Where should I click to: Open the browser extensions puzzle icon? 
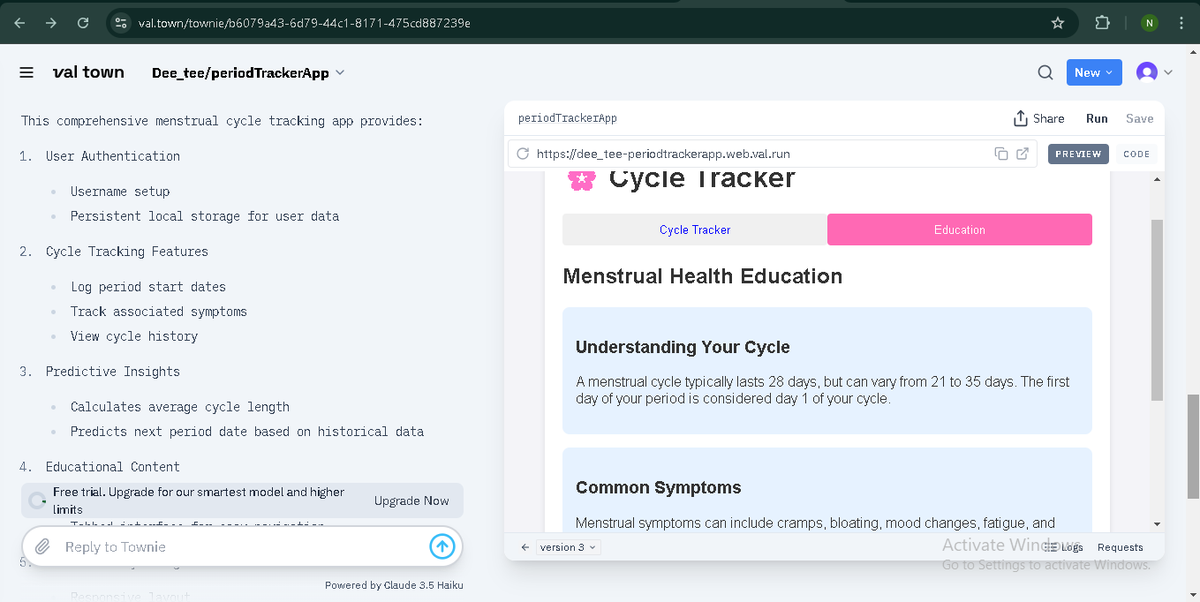tap(1102, 23)
